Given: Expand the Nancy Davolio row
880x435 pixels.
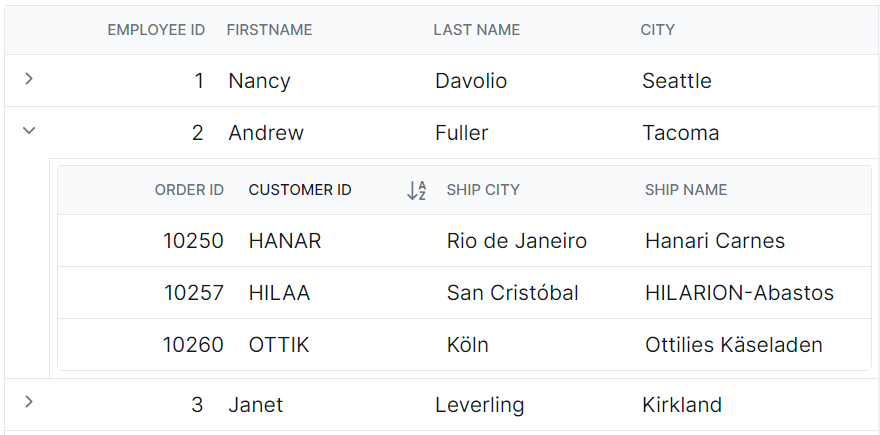Looking at the screenshot, I should pyautogui.click(x=29, y=79).
